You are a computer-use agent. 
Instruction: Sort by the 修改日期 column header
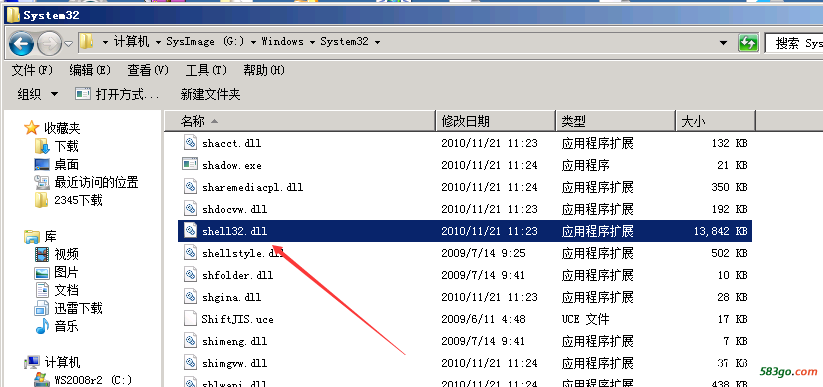click(495, 121)
